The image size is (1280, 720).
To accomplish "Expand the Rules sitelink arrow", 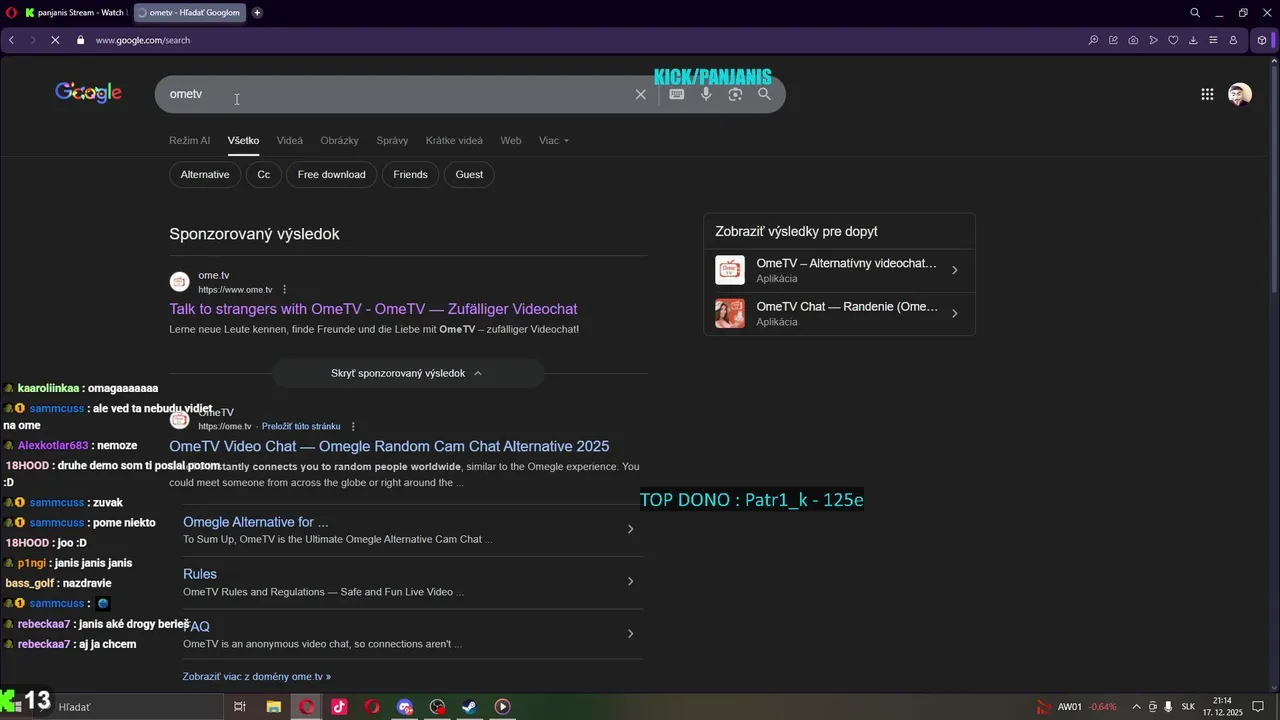I will click(630, 581).
